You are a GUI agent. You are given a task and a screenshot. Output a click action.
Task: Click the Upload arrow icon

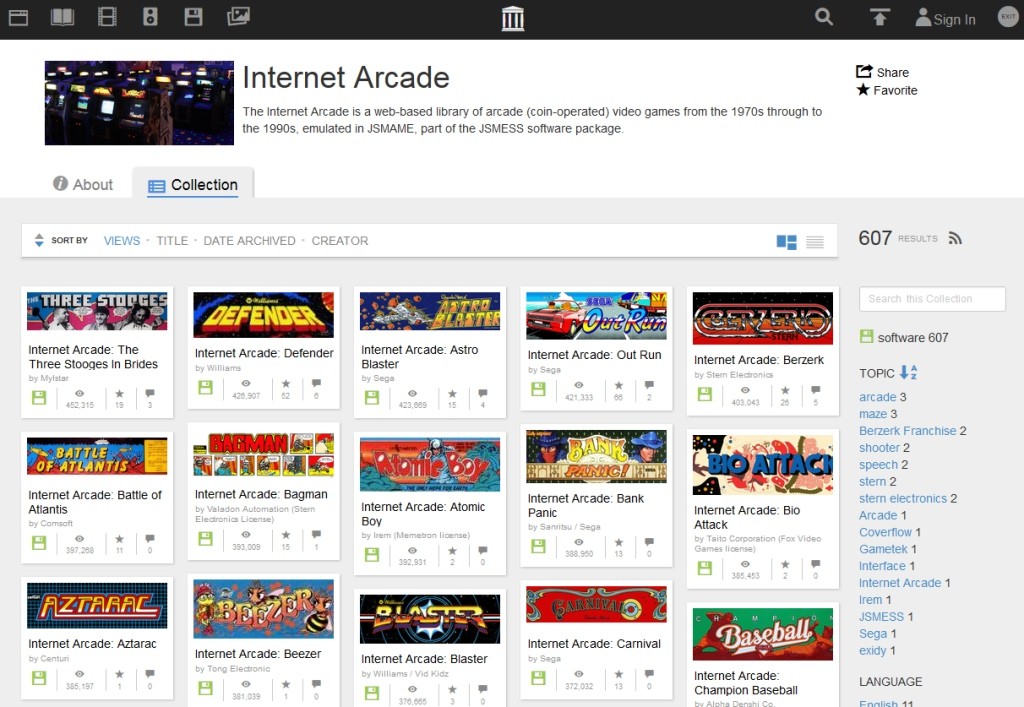tap(880, 17)
